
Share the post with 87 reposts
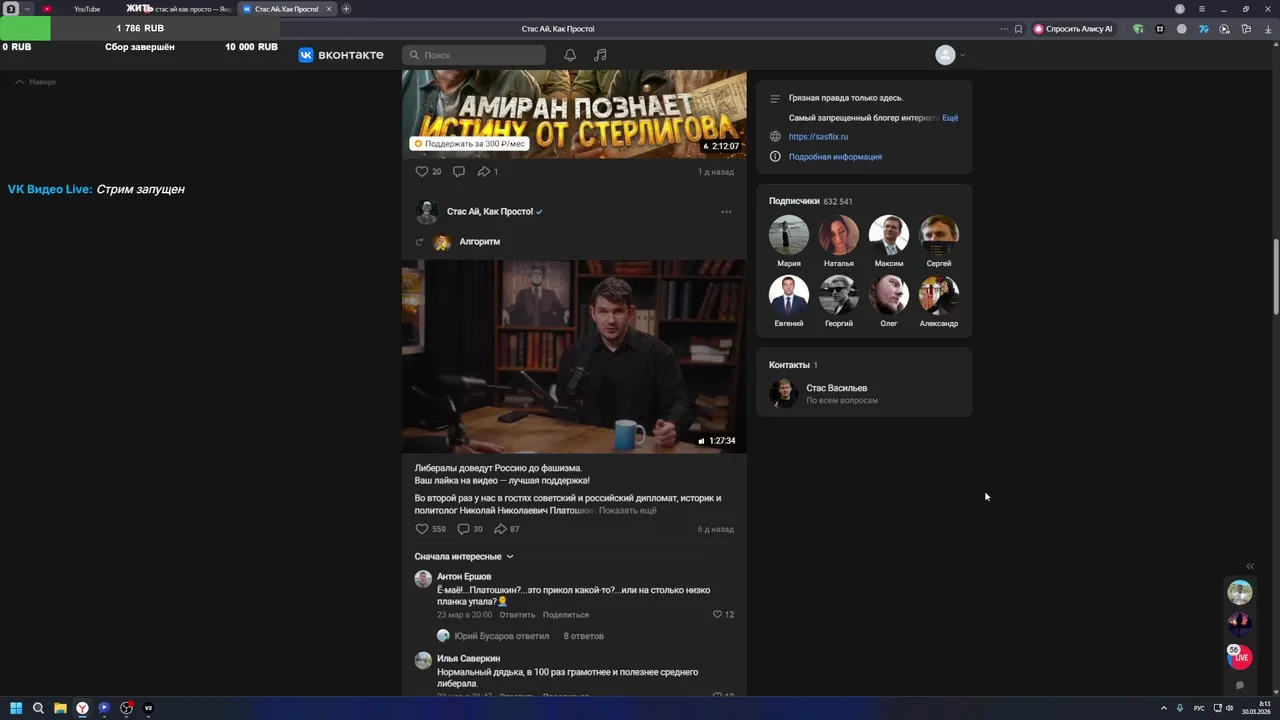point(507,529)
